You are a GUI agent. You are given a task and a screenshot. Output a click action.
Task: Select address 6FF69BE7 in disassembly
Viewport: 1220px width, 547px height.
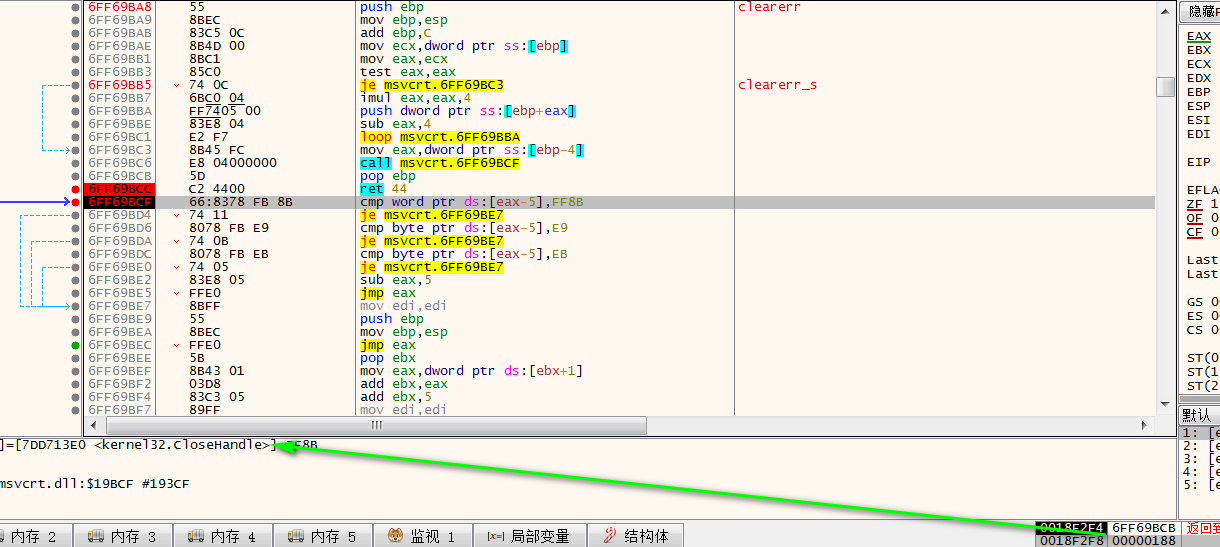(x=120, y=306)
